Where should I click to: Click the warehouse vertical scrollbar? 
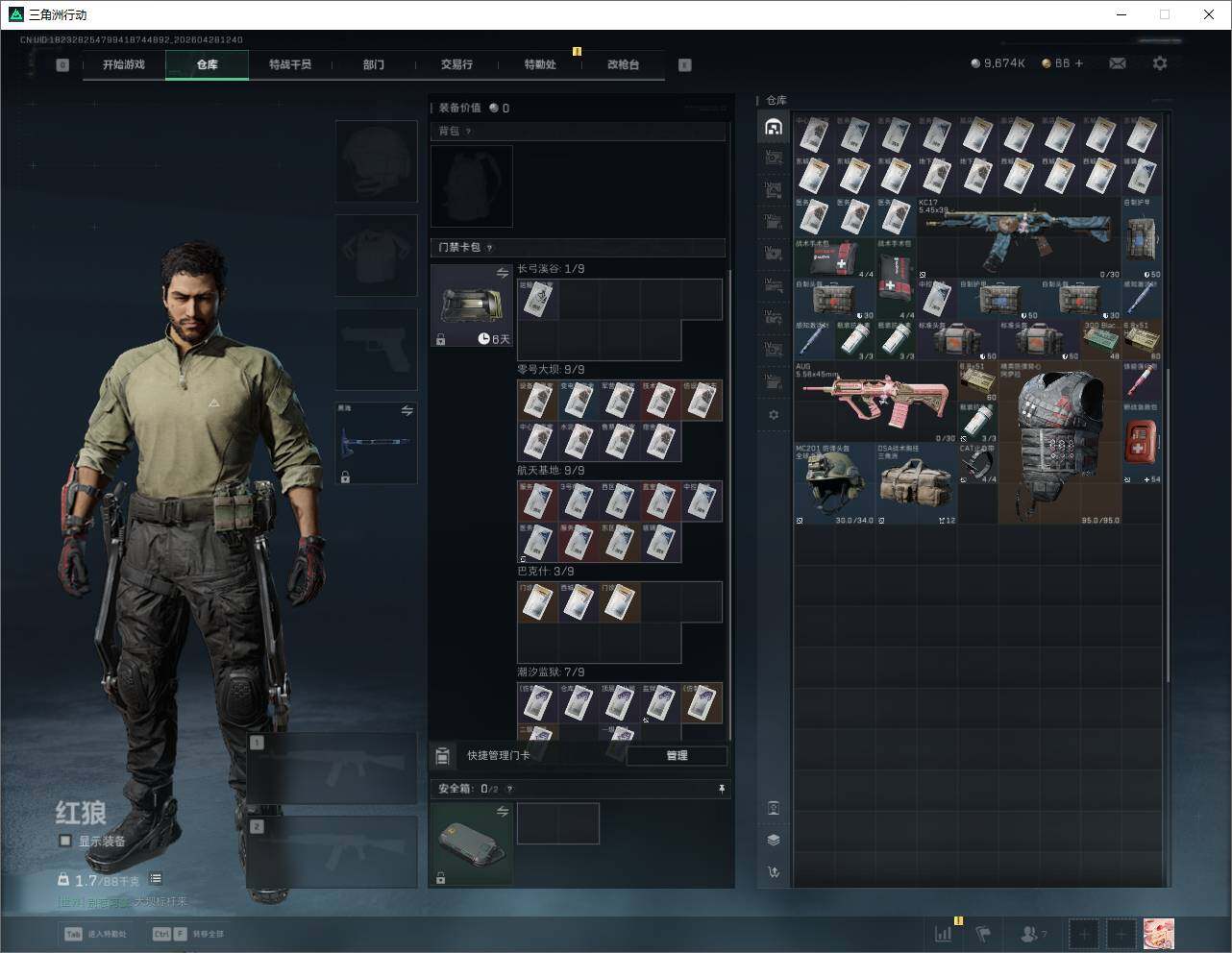(x=1168, y=526)
